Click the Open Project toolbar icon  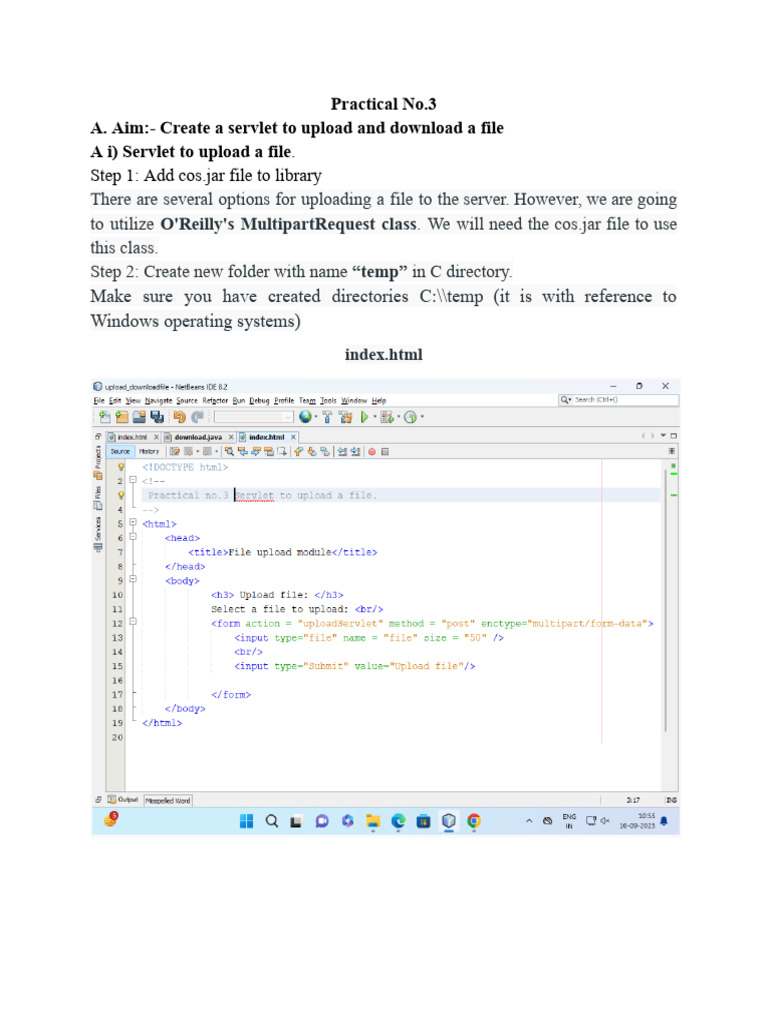pyautogui.click(x=139, y=417)
